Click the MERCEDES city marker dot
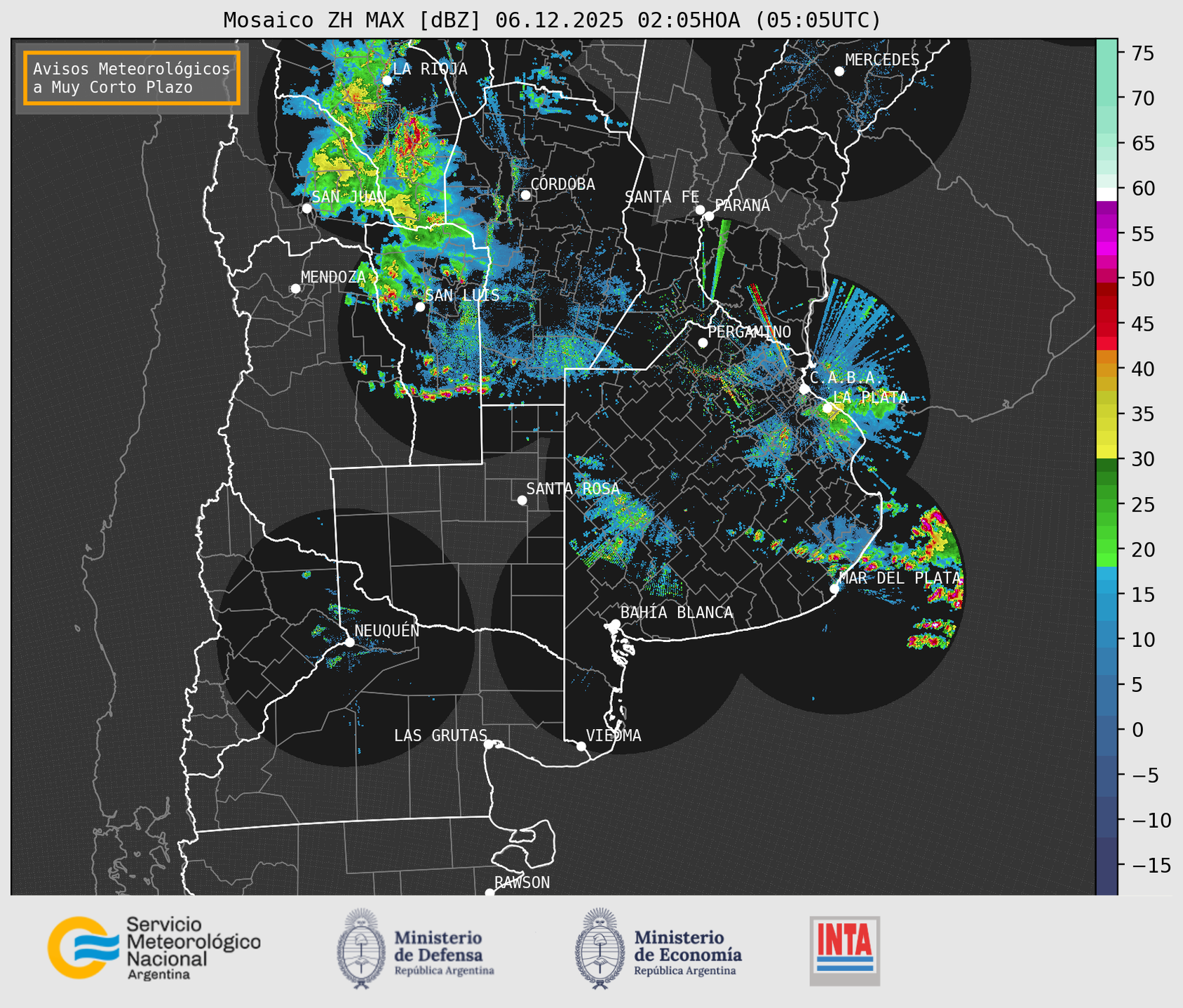Screen dimensions: 1183x1008 [839, 71]
